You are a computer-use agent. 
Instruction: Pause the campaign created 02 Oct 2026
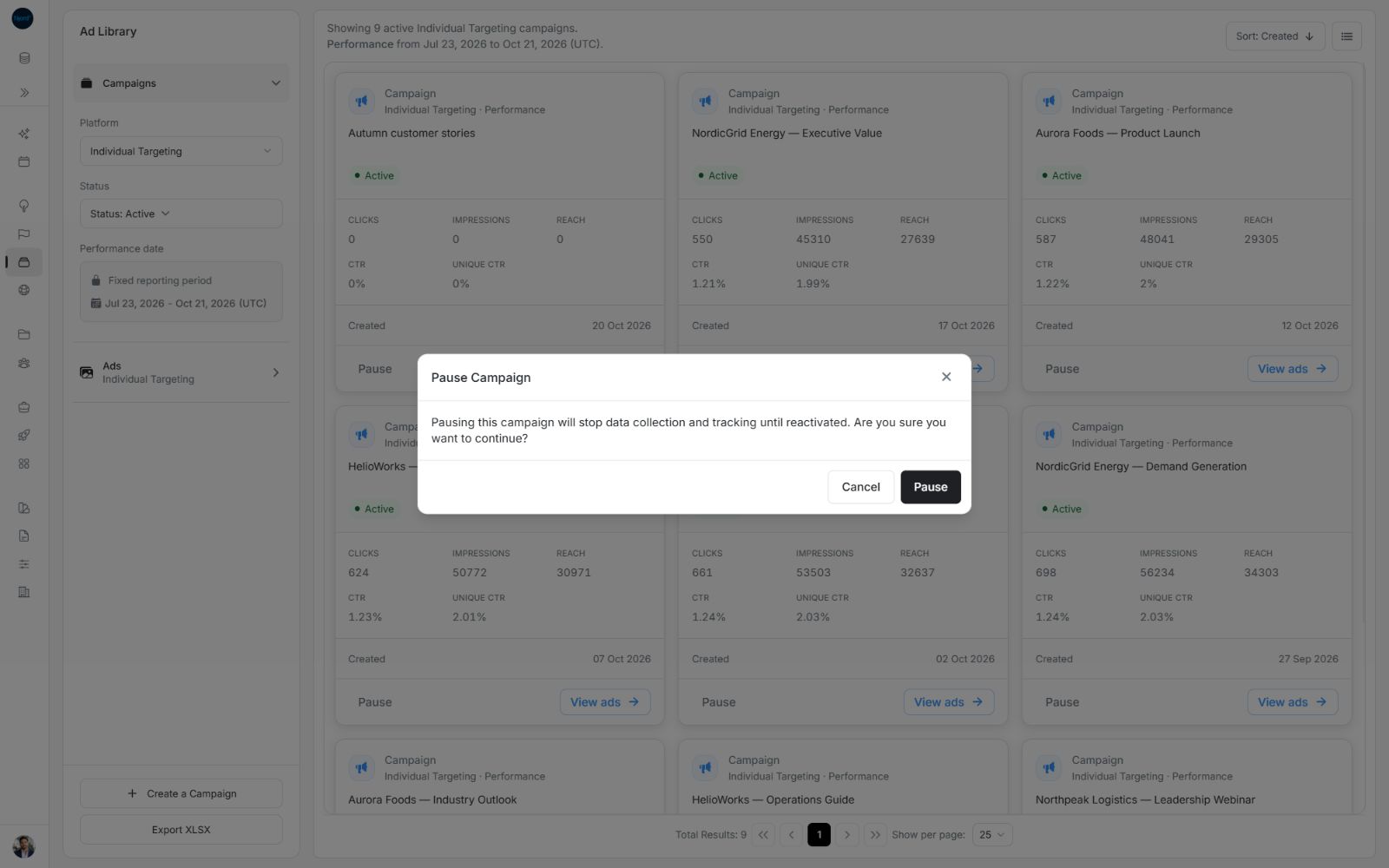click(719, 702)
